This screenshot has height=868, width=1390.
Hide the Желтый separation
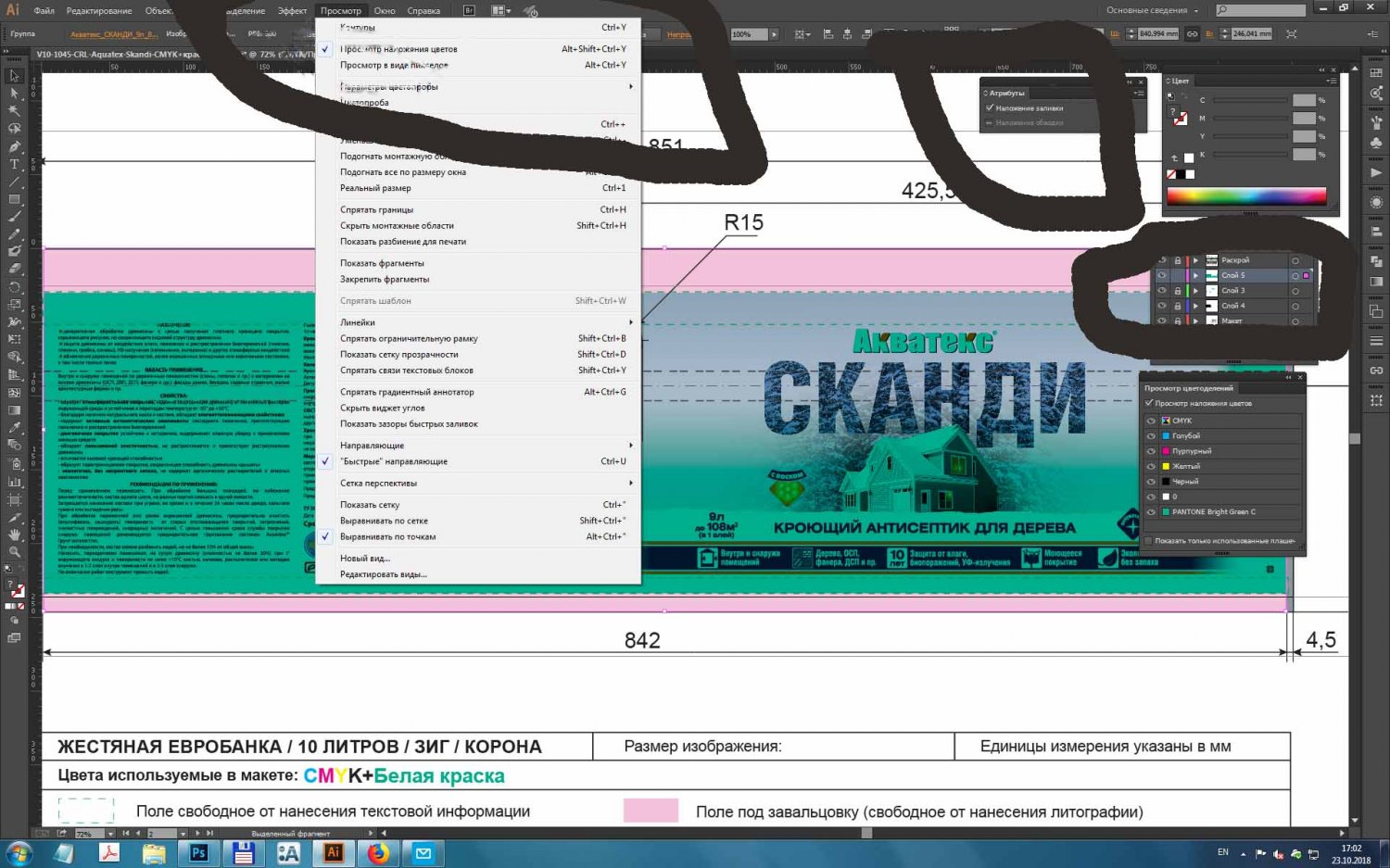[1151, 466]
